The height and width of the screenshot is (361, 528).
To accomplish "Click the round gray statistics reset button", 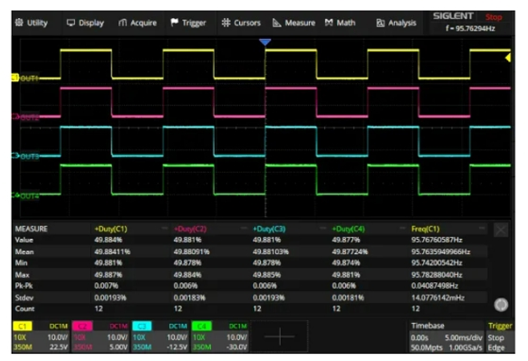I will (x=501, y=304).
